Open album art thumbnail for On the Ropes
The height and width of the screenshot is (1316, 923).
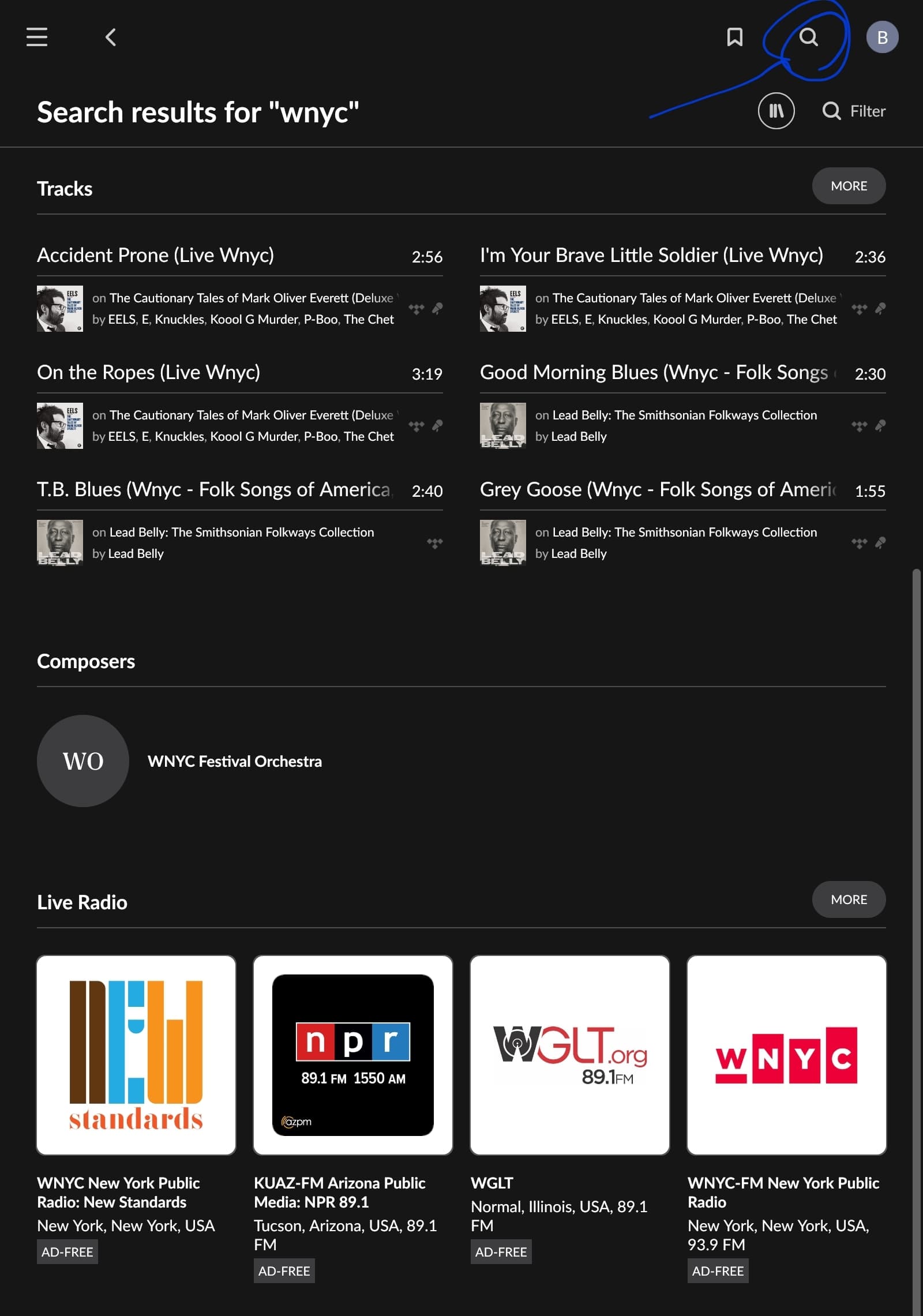click(x=60, y=426)
